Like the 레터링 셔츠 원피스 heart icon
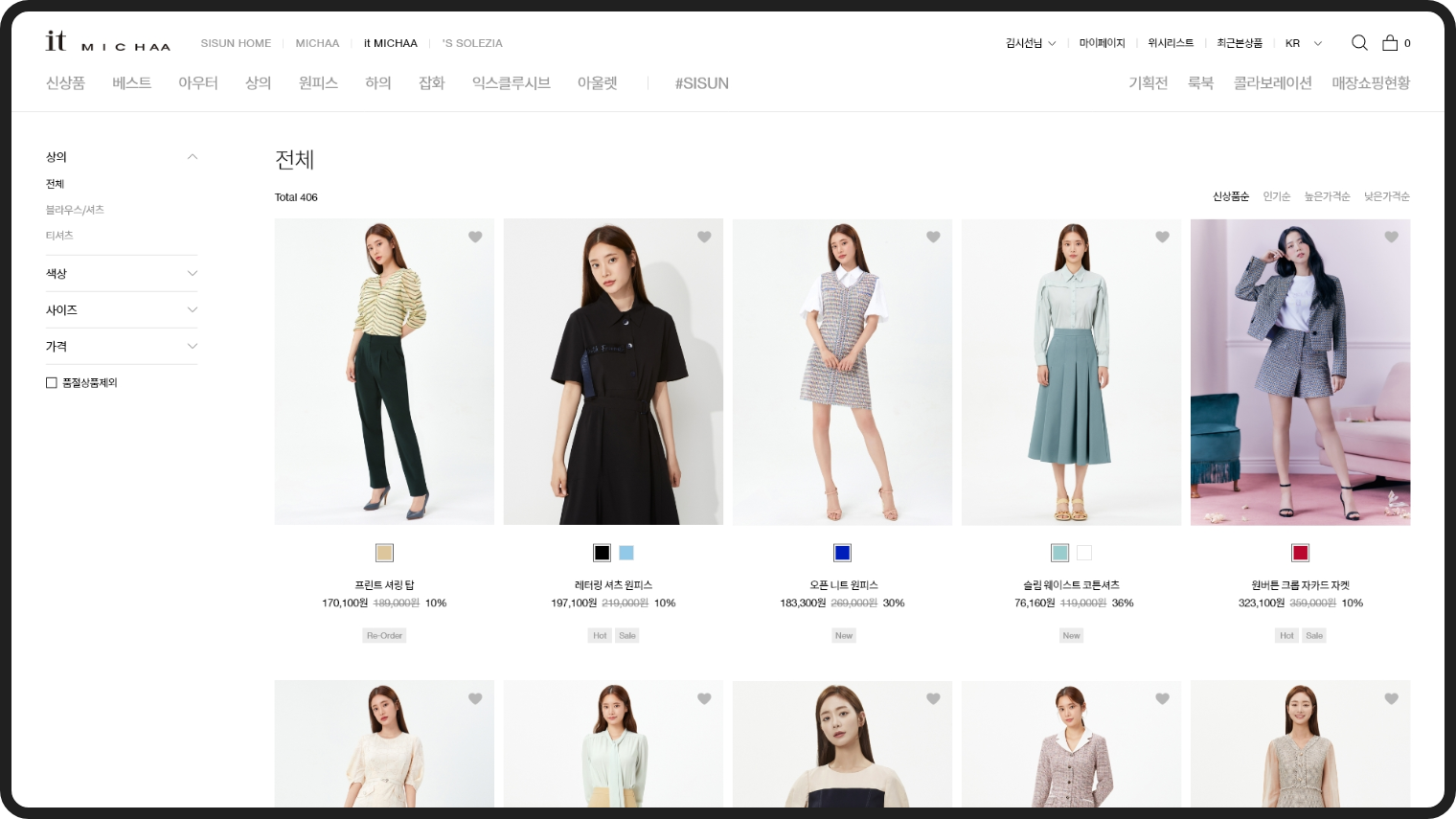The image size is (1456, 819). click(704, 237)
